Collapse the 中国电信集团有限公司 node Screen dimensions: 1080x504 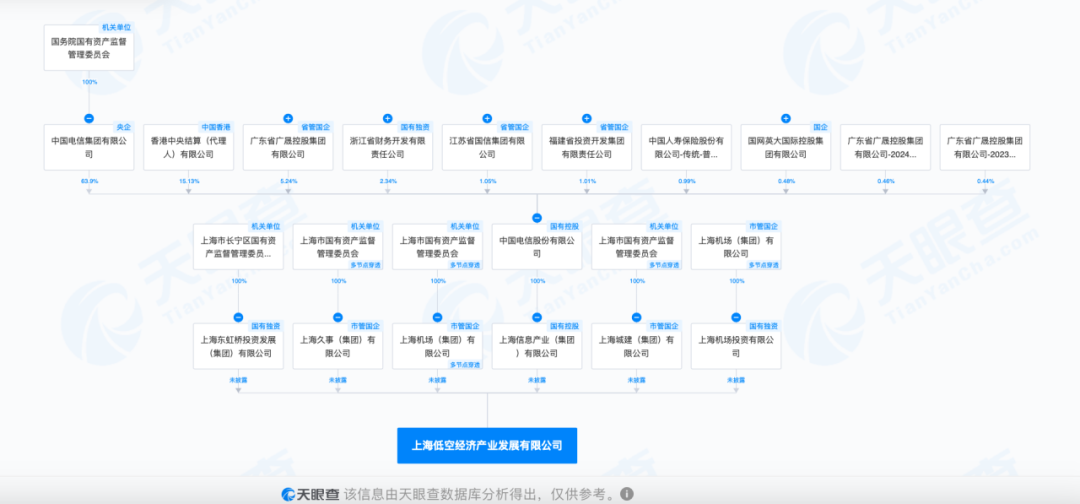tap(89, 118)
